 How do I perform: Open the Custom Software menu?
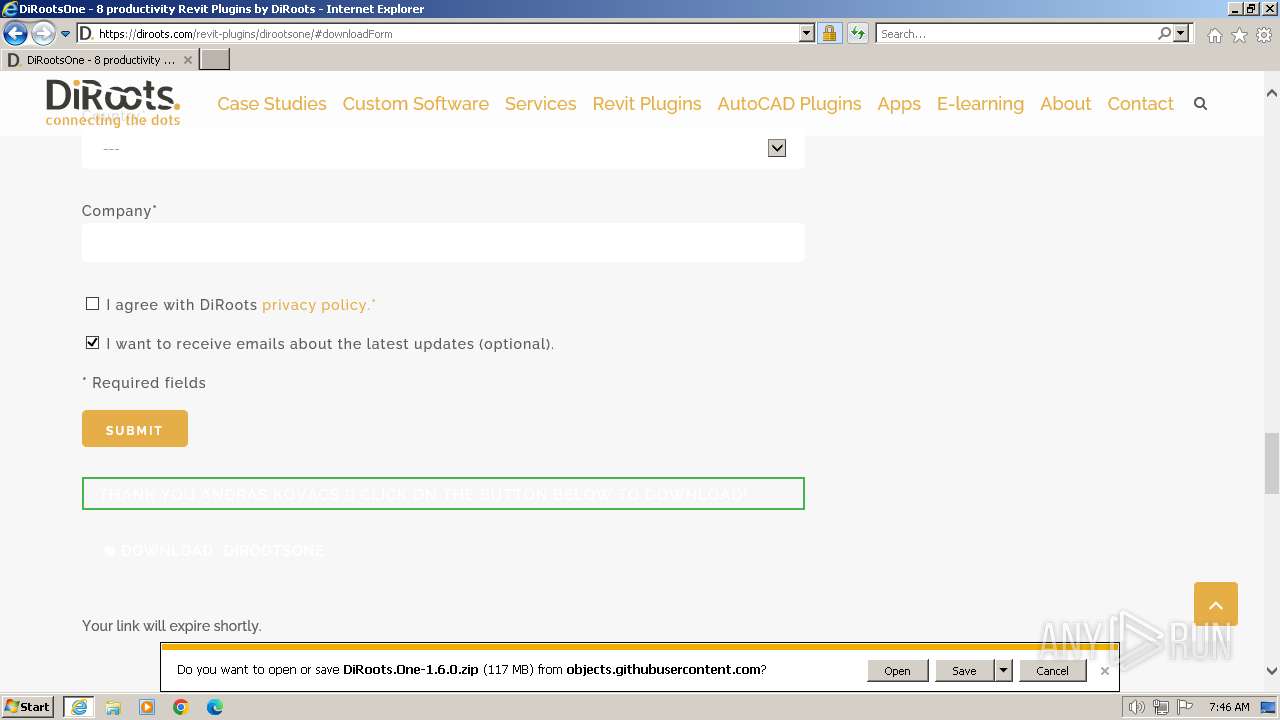coord(416,104)
